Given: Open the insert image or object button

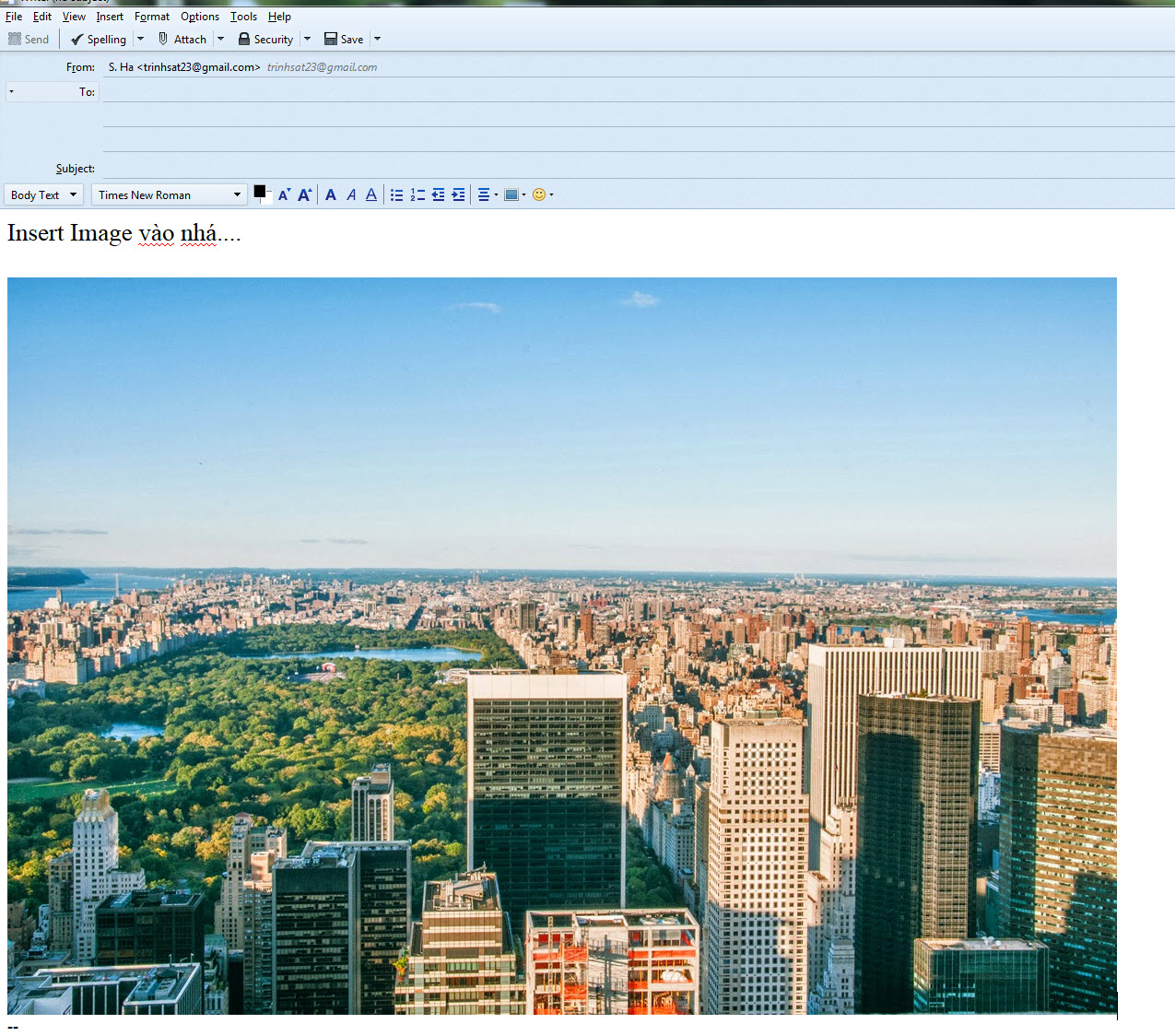Looking at the screenshot, I should (515, 194).
